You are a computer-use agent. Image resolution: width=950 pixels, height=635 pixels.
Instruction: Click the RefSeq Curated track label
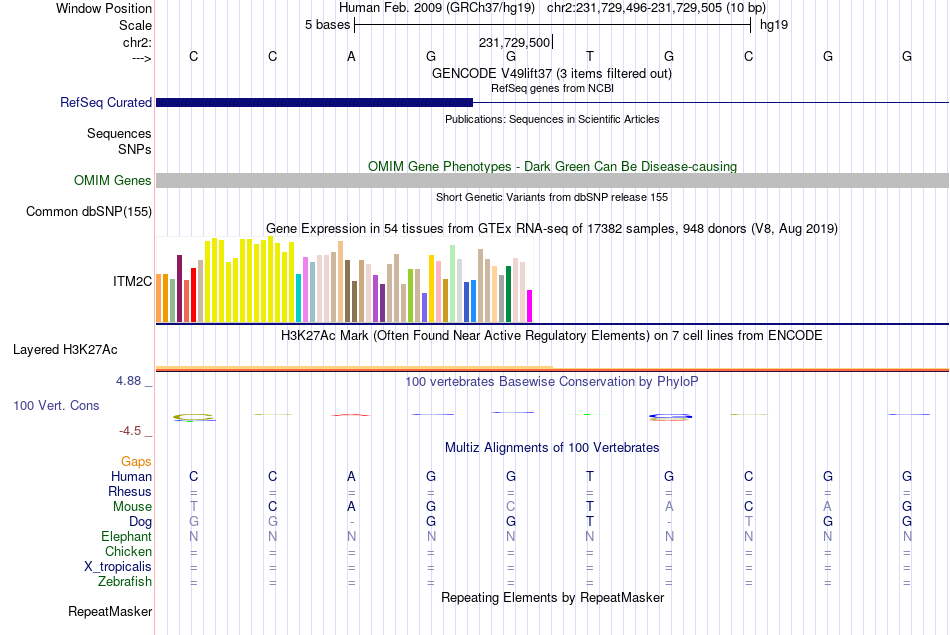point(105,102)
